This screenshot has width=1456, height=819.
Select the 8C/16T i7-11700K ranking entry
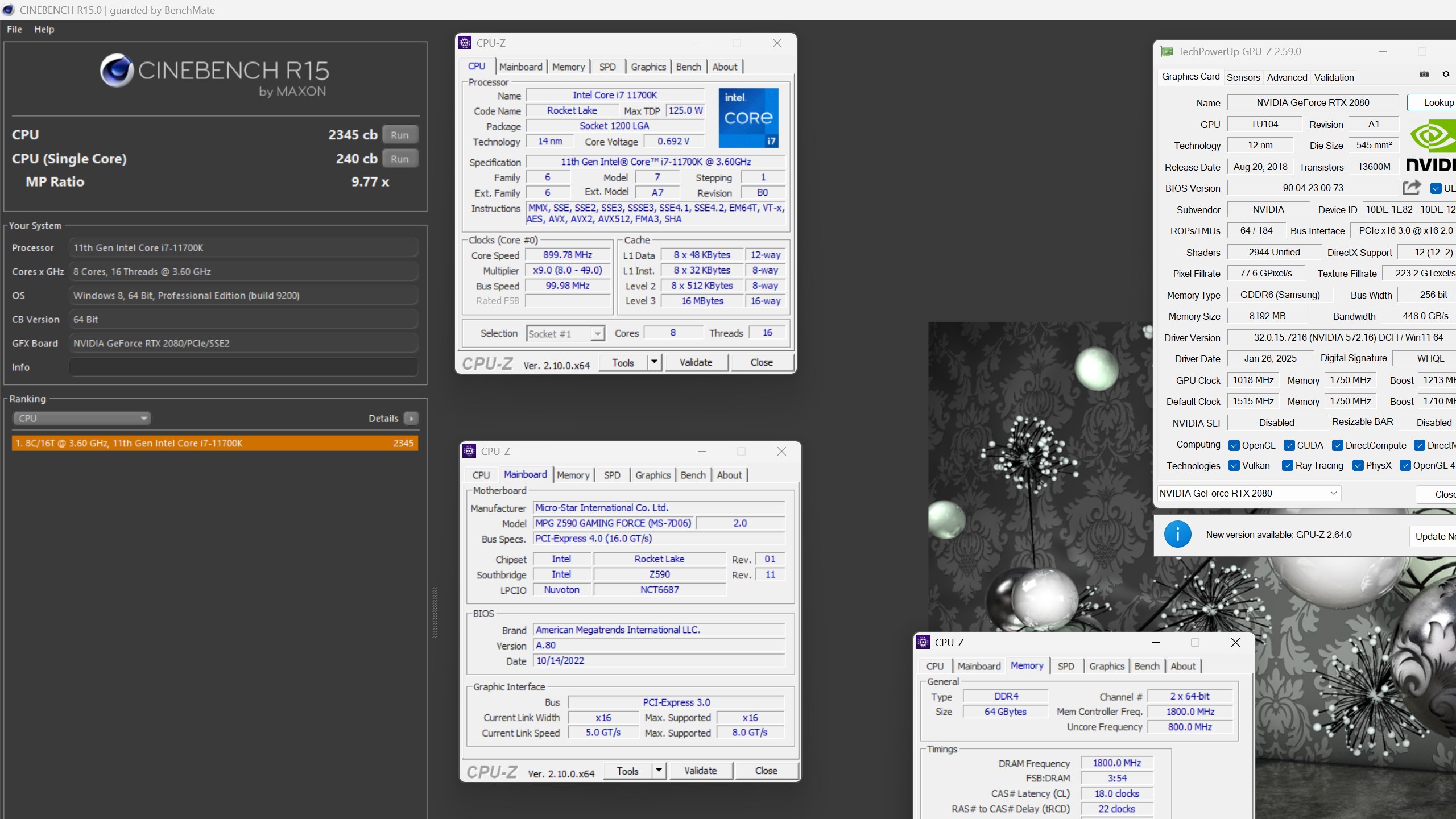point(215,443)
